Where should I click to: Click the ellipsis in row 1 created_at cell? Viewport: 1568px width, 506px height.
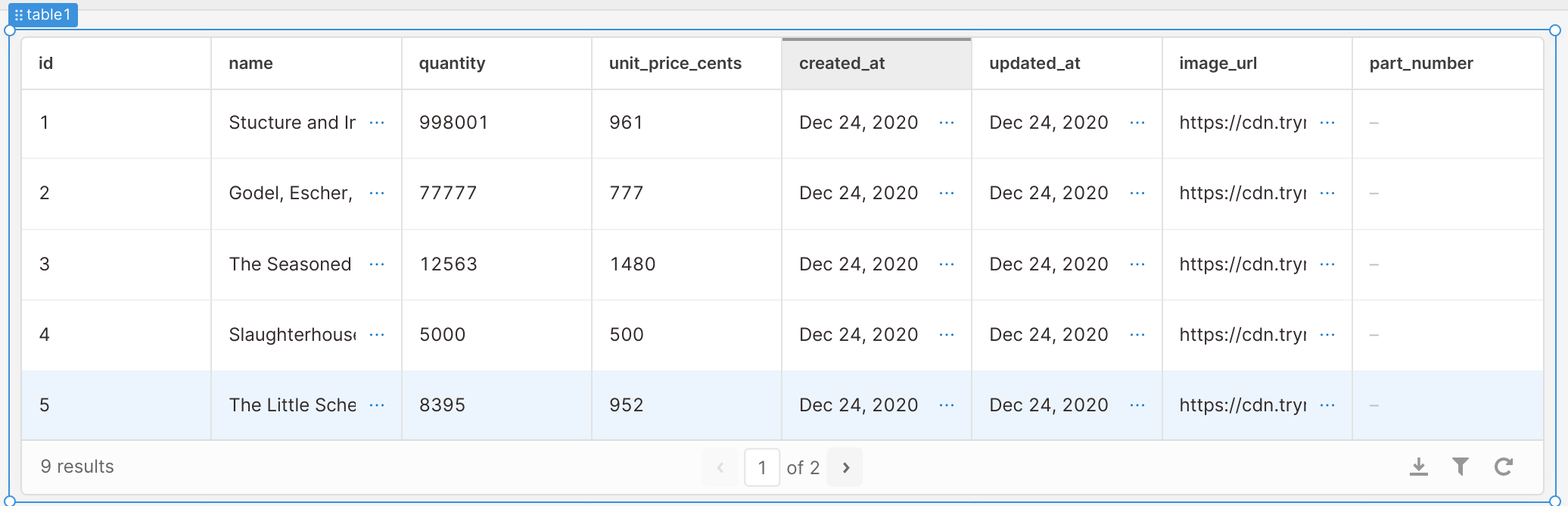(x=947, y=123)
